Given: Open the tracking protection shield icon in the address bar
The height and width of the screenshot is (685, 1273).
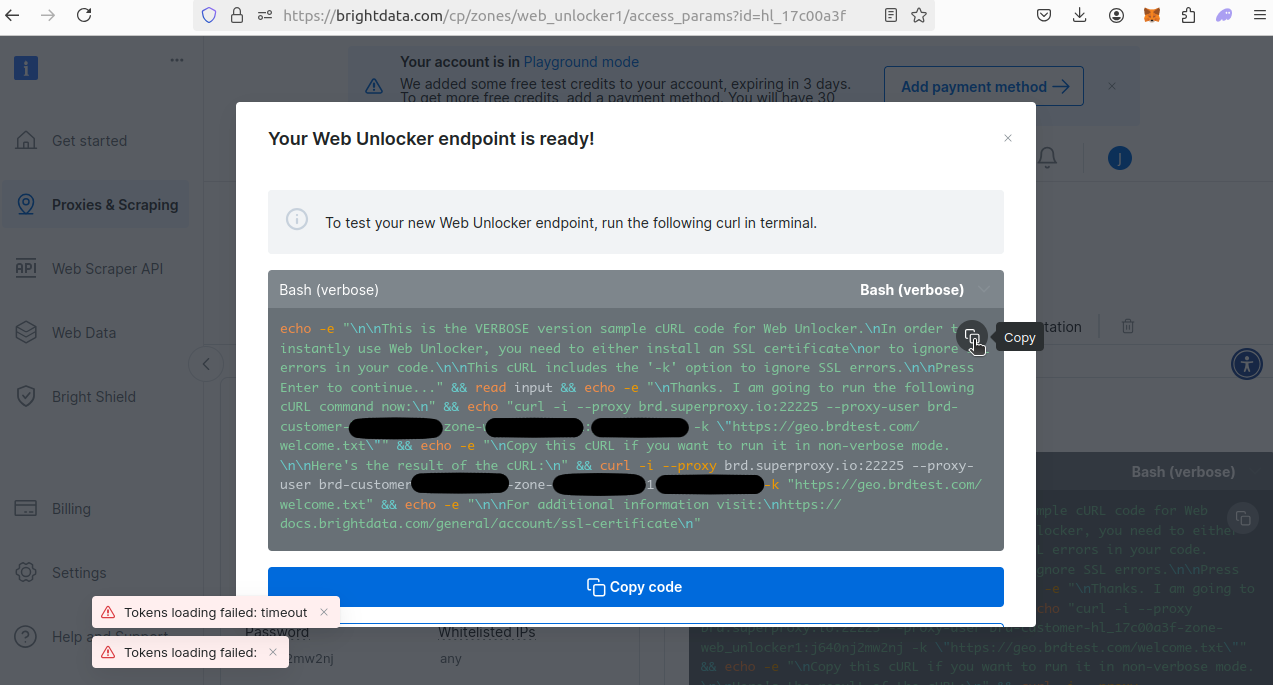Looking at the screenshot, I should click(x=209, y=15).
